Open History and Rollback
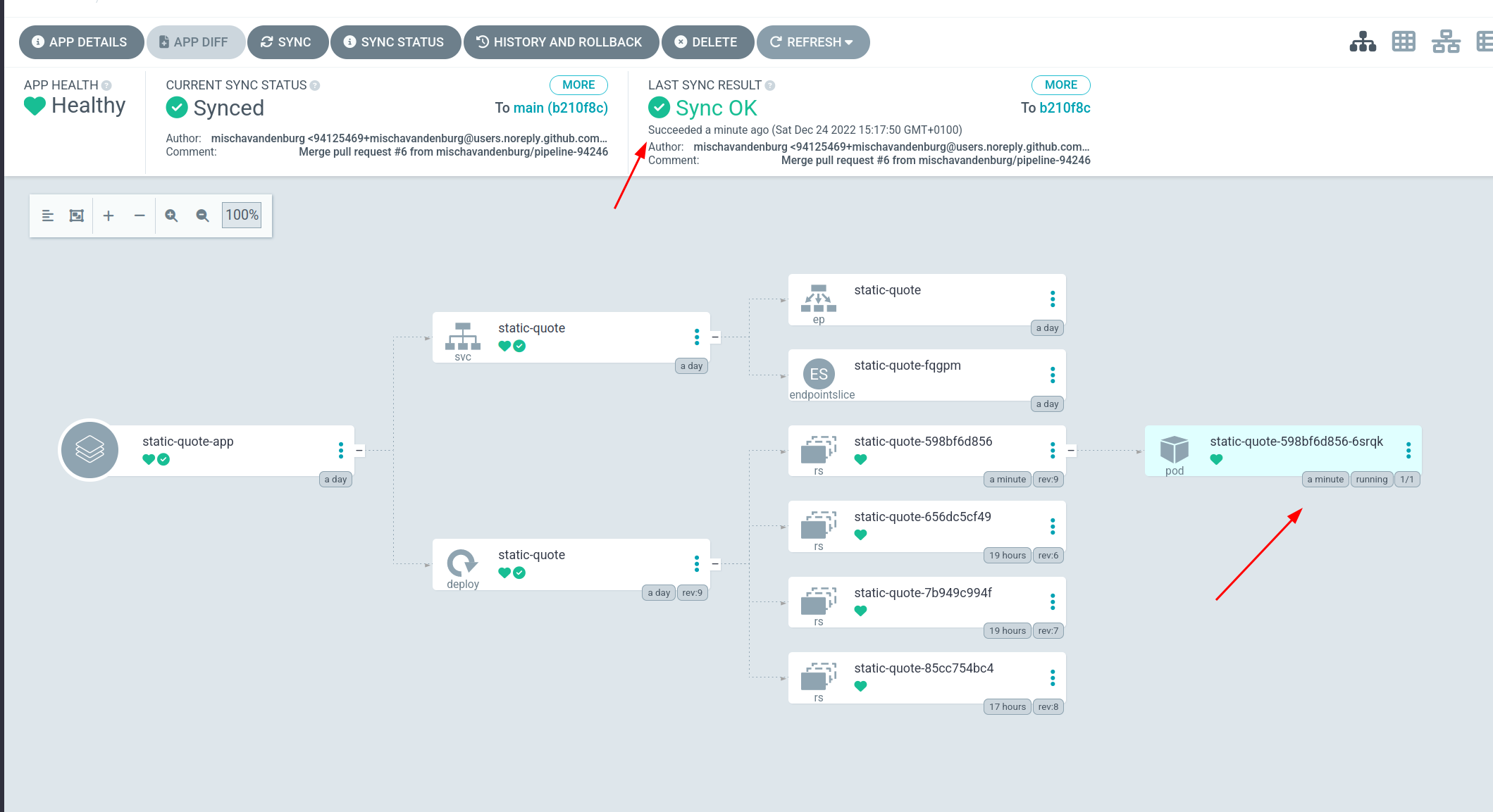This screenshot has width=1493, height=812. [x=560, y=42]
